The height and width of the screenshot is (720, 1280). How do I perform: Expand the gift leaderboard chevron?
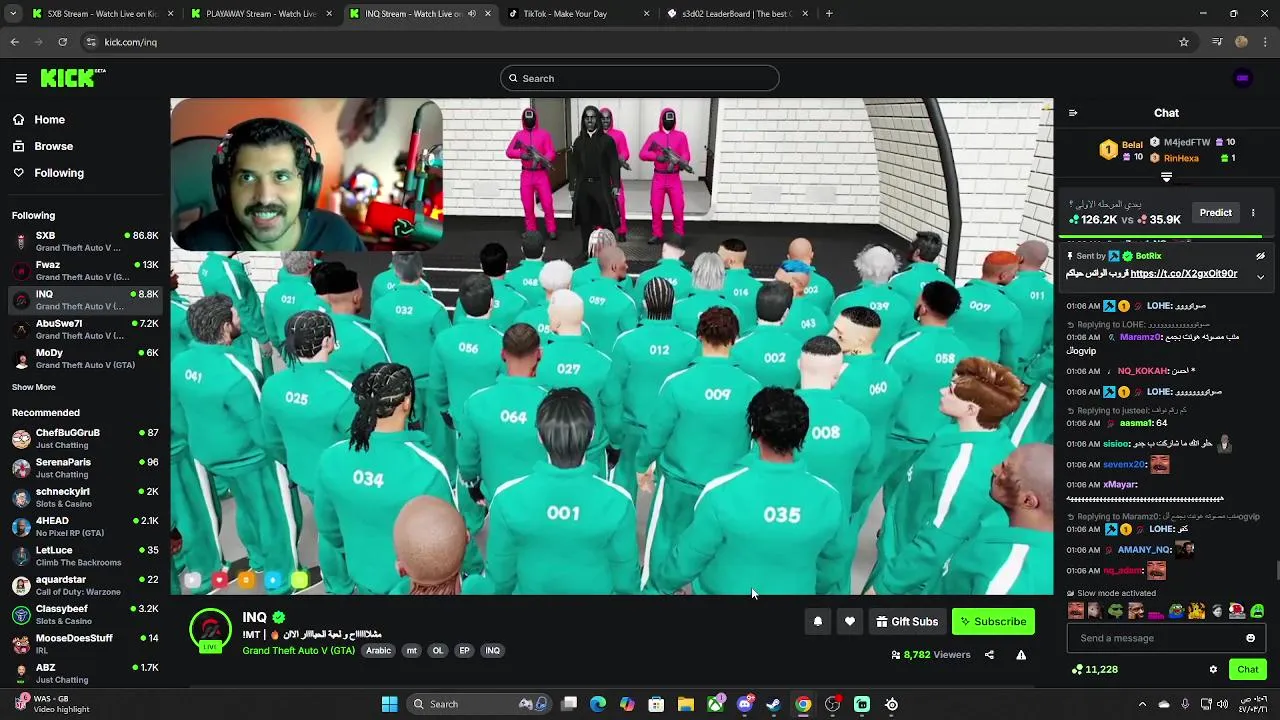tap(1166, 177)
